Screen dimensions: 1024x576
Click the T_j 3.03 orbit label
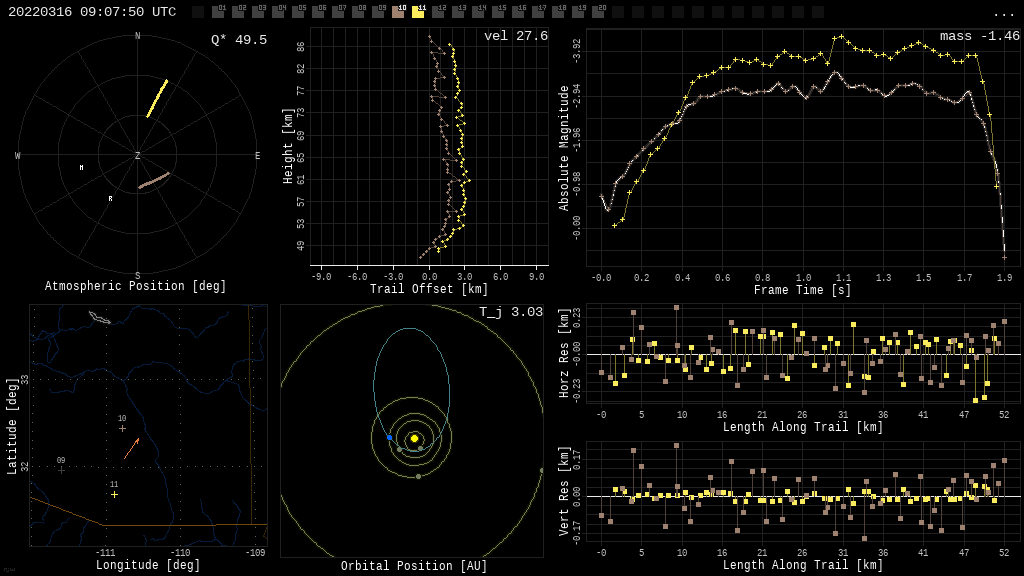click(513, 312)
